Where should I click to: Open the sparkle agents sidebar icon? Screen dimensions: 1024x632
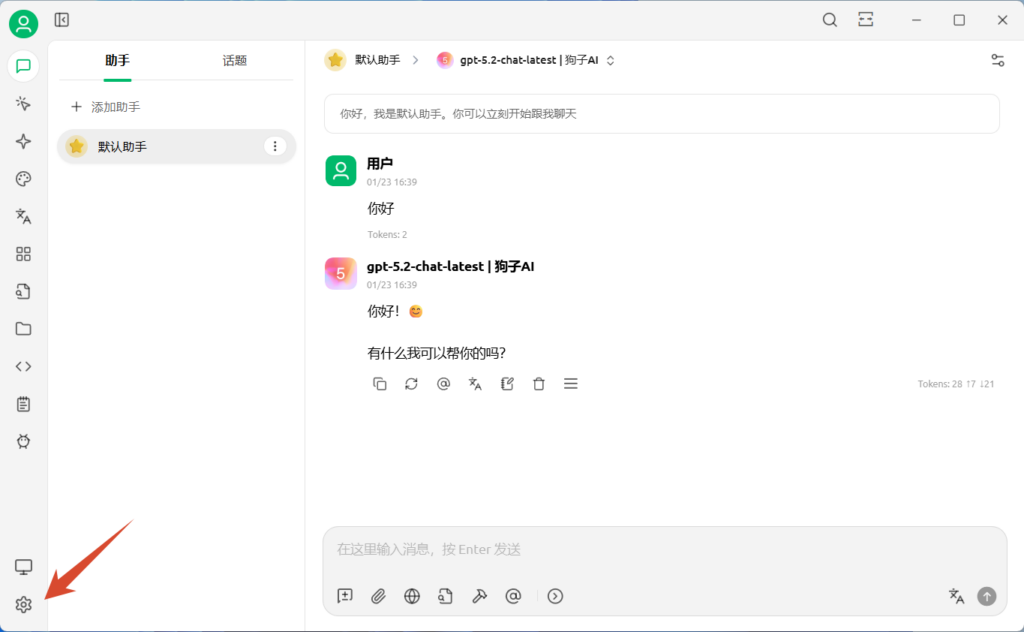(x=24, y=142)
